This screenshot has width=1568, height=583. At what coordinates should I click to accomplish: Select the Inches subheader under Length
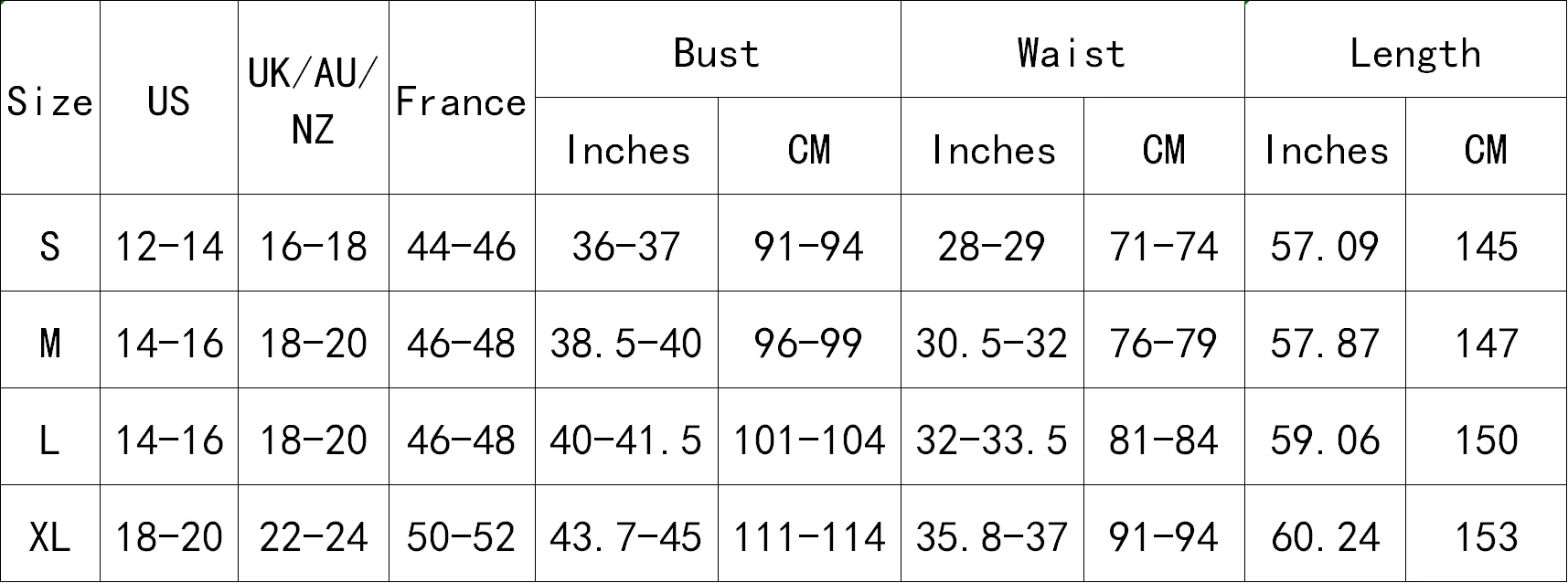pyautogui.click(x=1325, y=145)
